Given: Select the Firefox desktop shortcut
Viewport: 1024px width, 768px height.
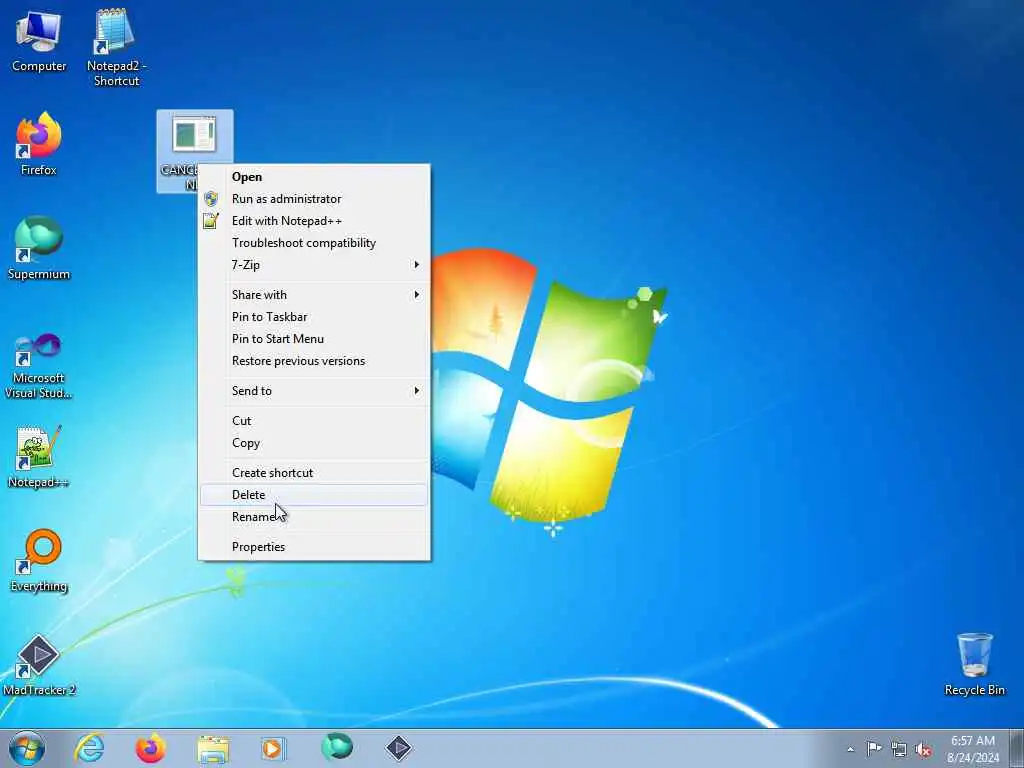Looking at the screenshot, I should pyautogui.click(x=39, y=144).
